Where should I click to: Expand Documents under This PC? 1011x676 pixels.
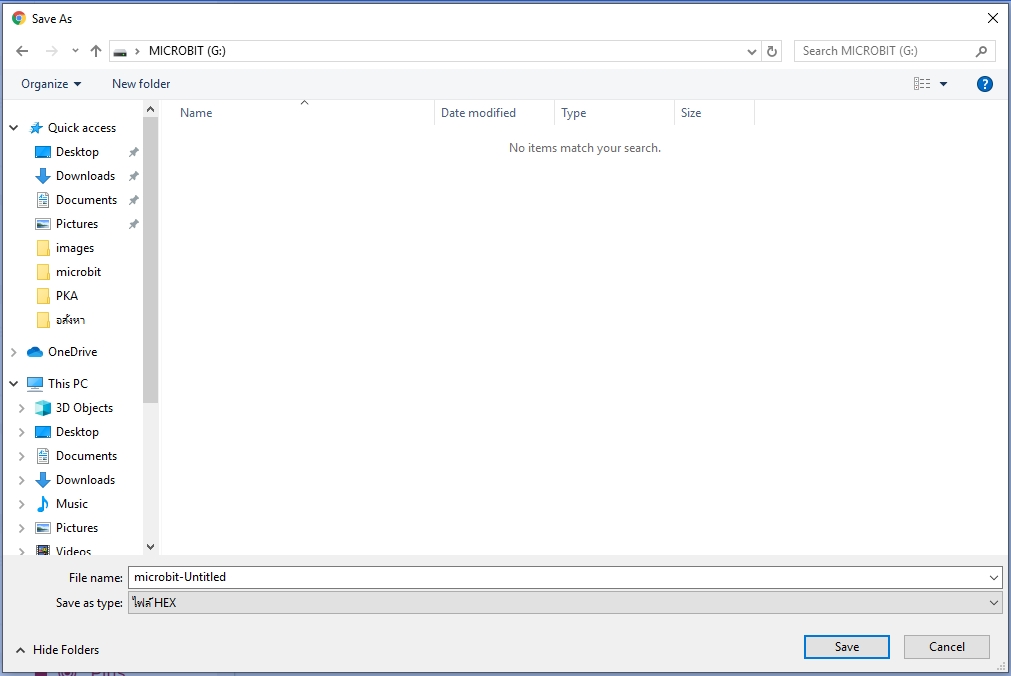21,456
